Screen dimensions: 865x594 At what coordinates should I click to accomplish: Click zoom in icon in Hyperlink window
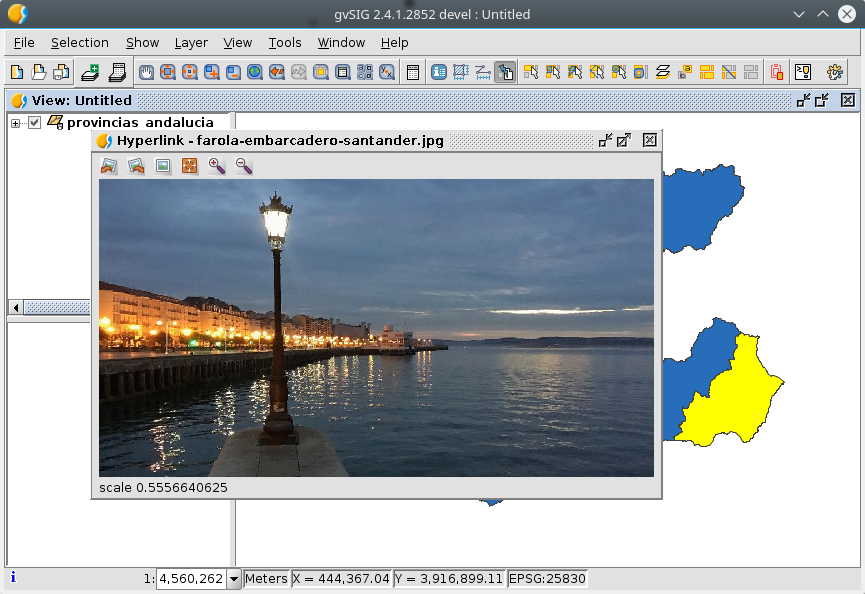[216, 166]
